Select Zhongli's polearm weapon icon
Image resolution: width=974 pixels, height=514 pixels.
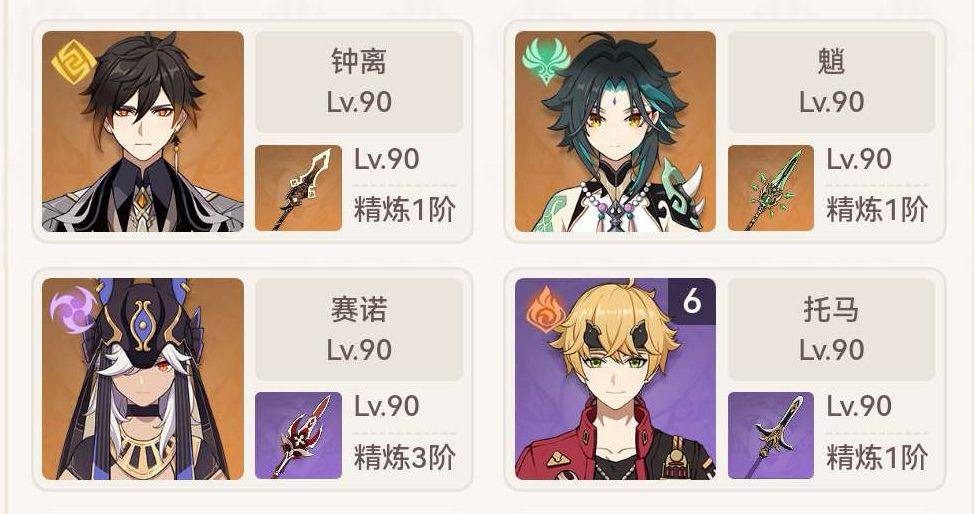click(x=298, y=188)
